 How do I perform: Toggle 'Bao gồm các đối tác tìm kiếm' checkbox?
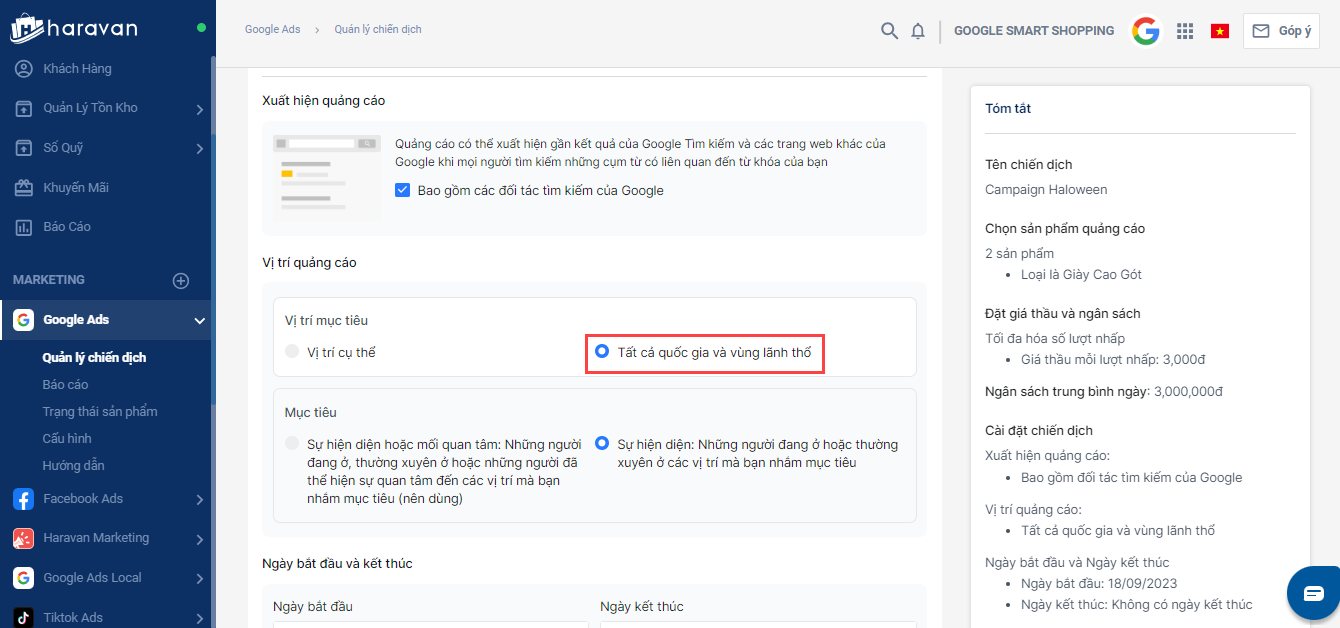(x=403, y=190)
